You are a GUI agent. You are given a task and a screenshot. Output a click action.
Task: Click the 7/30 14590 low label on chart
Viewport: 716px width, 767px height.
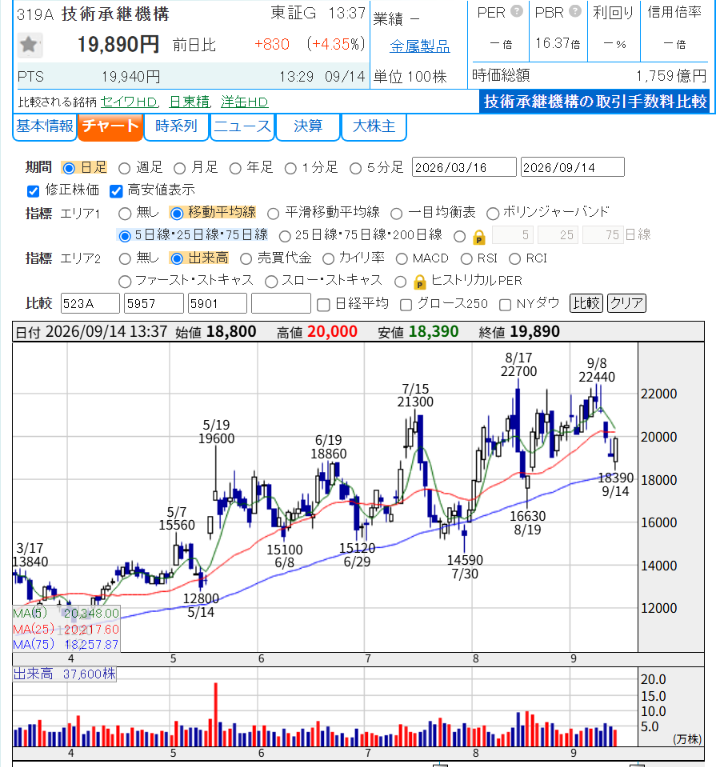tap(465, 567)
